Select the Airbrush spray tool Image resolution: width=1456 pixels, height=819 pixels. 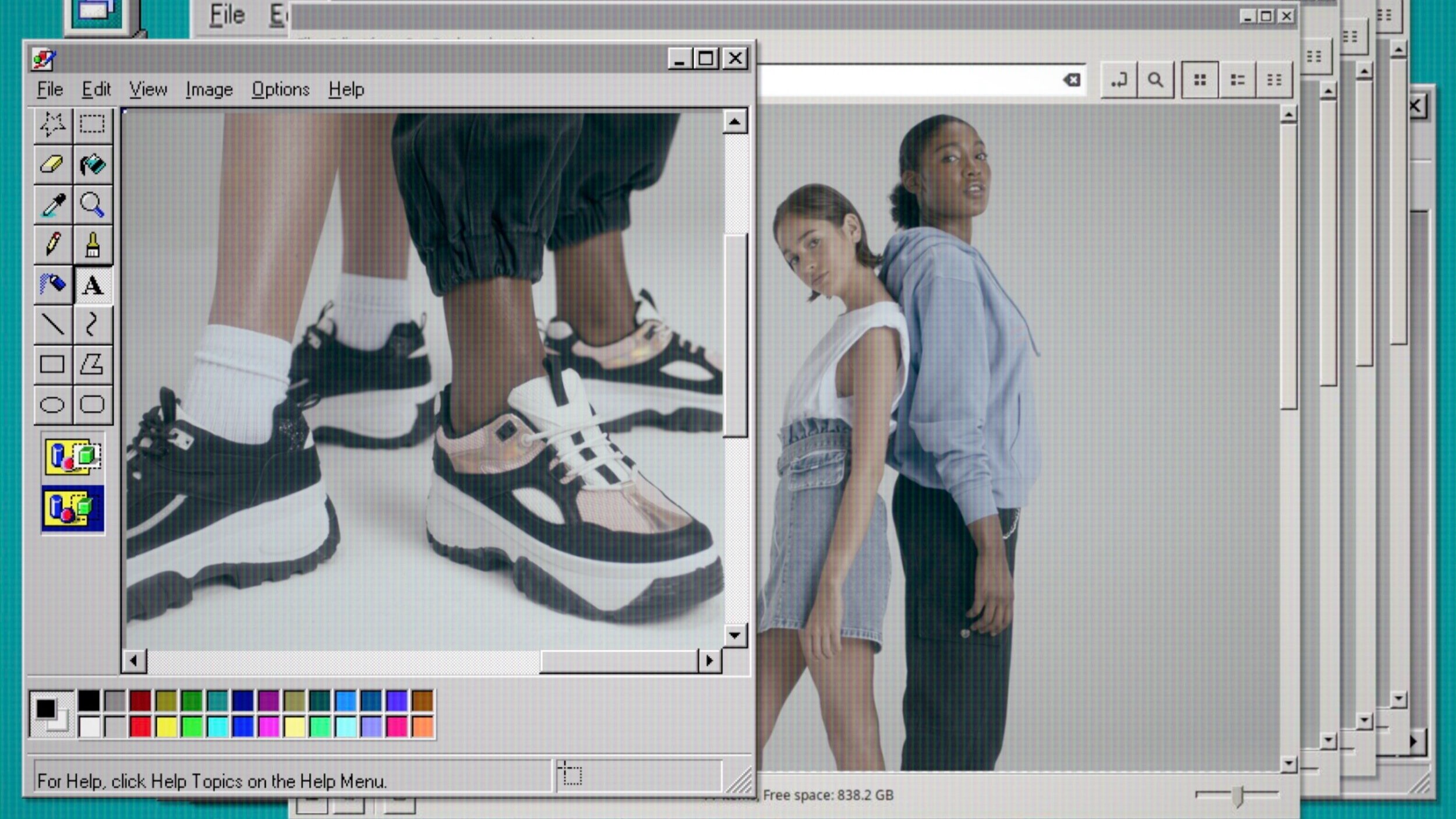click(x=53, y=285)
